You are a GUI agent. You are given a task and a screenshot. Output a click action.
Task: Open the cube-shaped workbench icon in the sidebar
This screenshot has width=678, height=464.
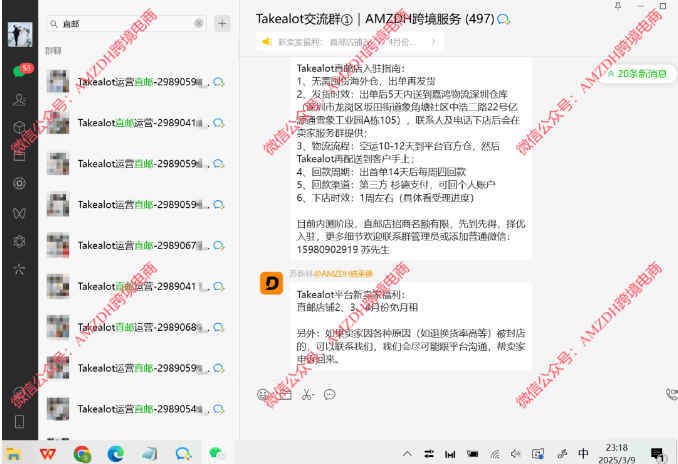(x=19, y=127)
